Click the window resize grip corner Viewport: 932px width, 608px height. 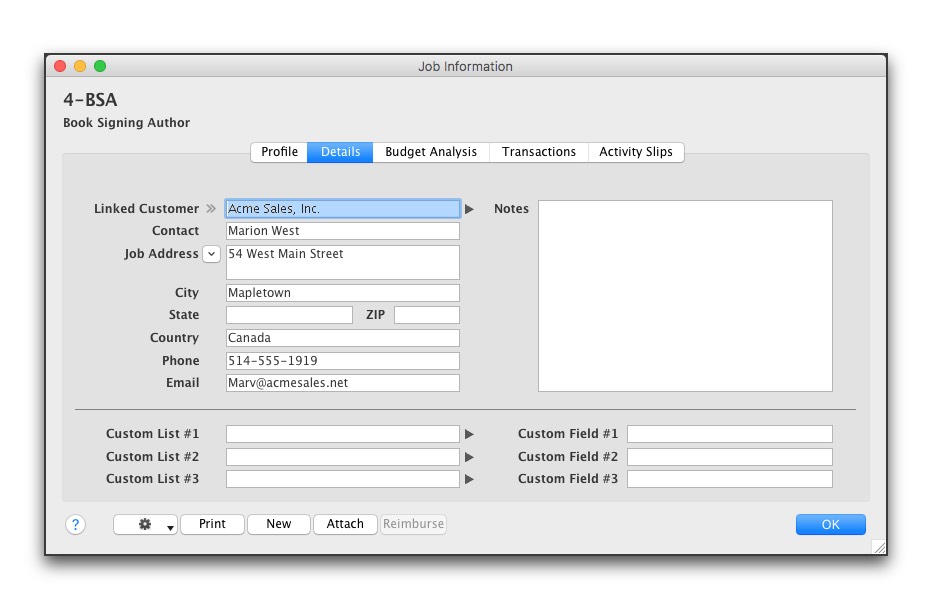[x=879, y=547]
